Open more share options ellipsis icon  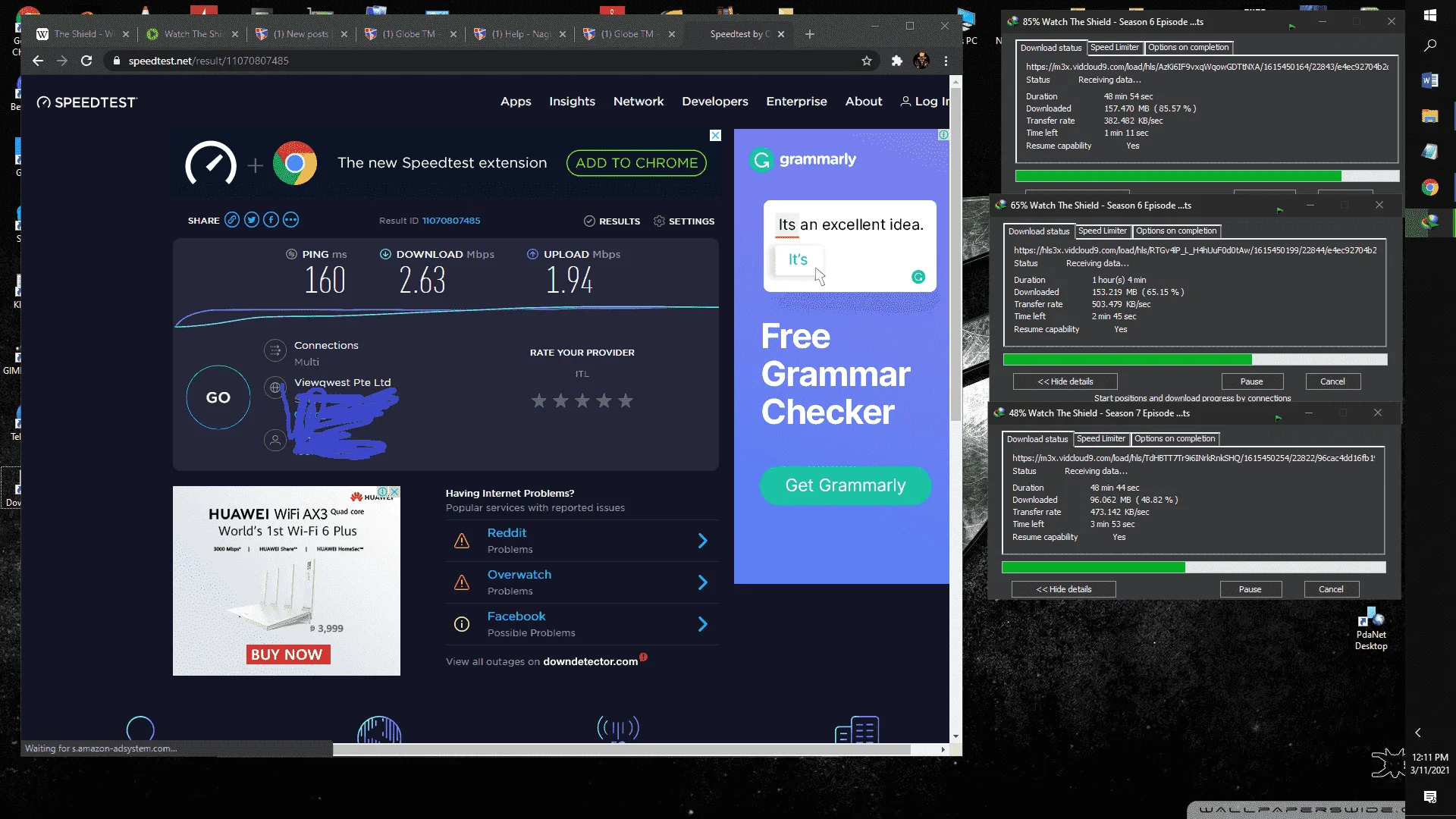(290, 220)
